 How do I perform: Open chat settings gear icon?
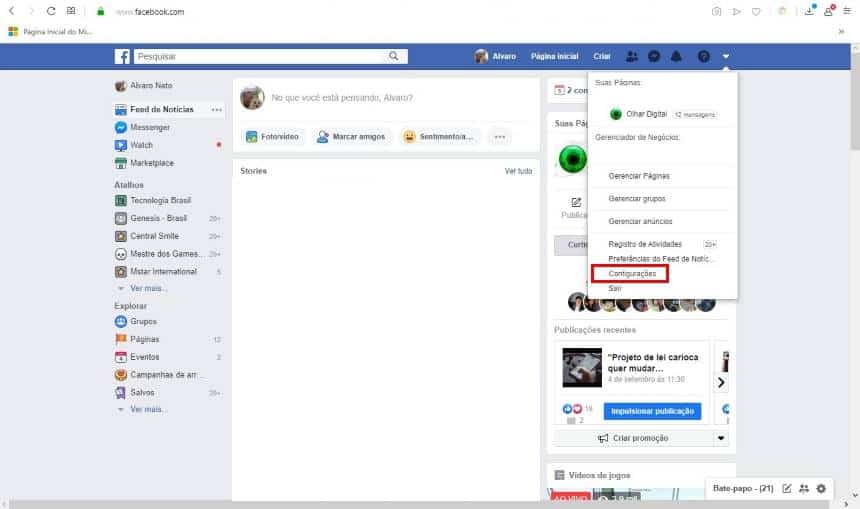coord(821,488)
